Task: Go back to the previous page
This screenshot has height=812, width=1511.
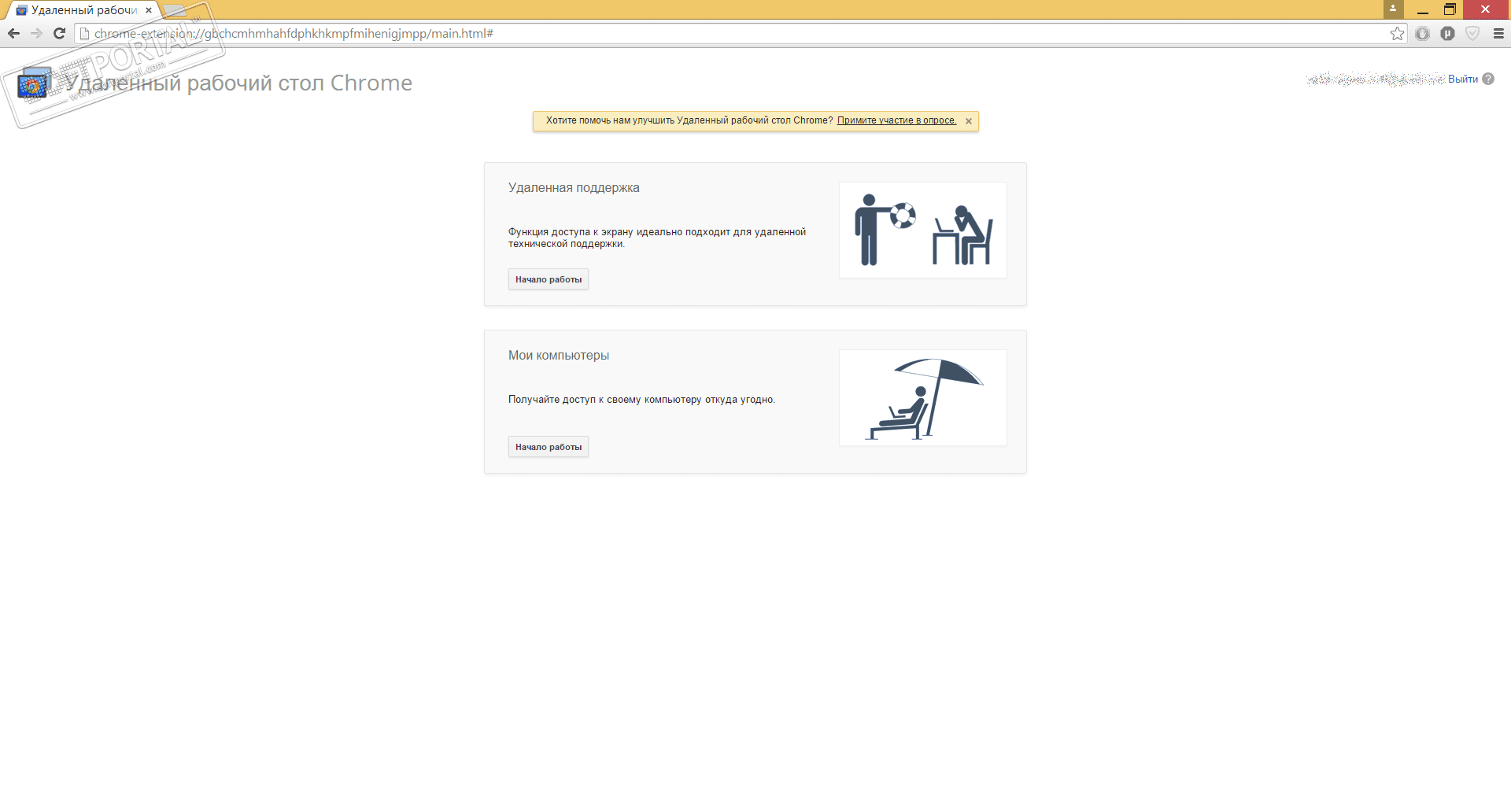Action: coord(13,33)
